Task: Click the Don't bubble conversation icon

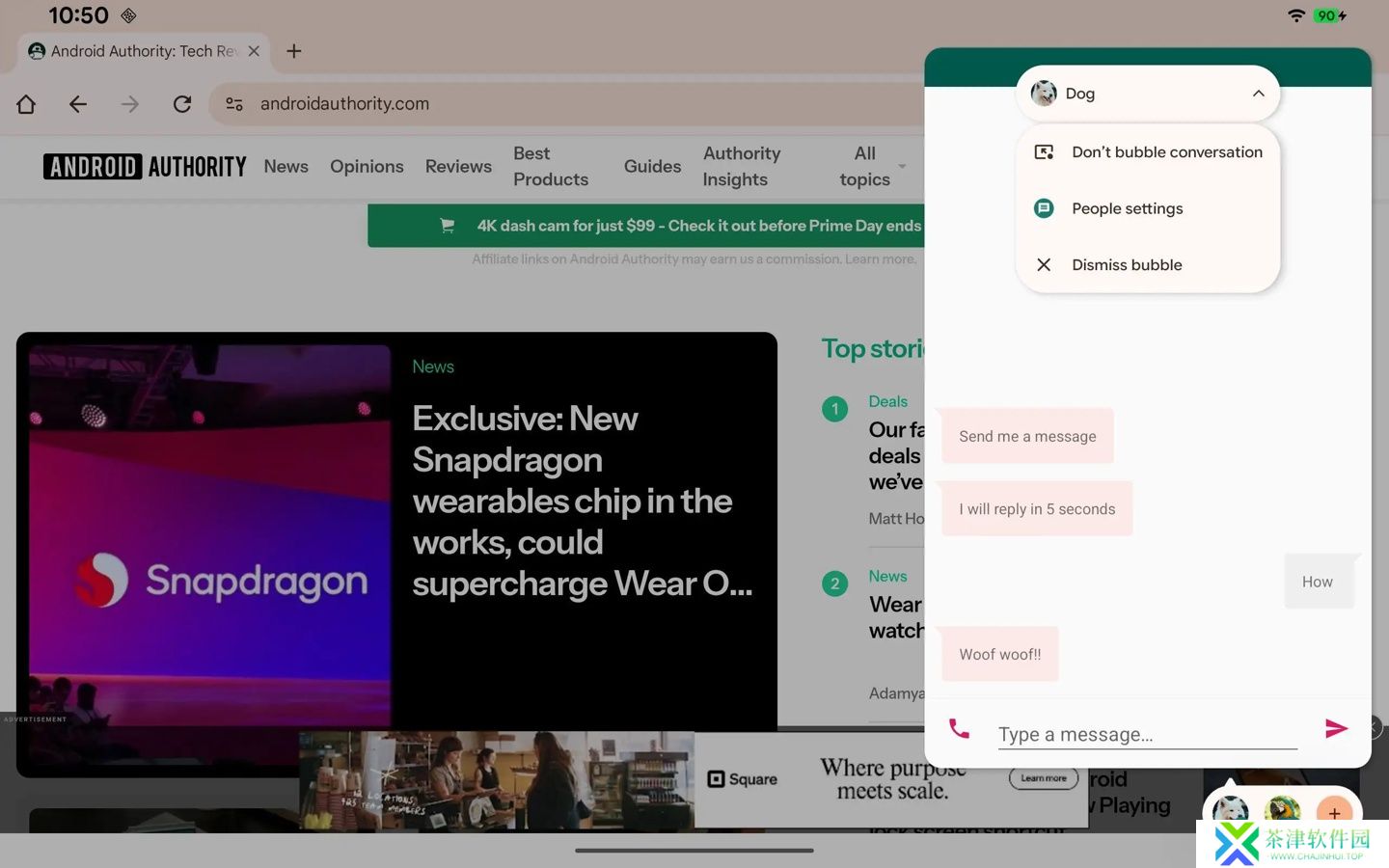Action: coord(1044,152)
